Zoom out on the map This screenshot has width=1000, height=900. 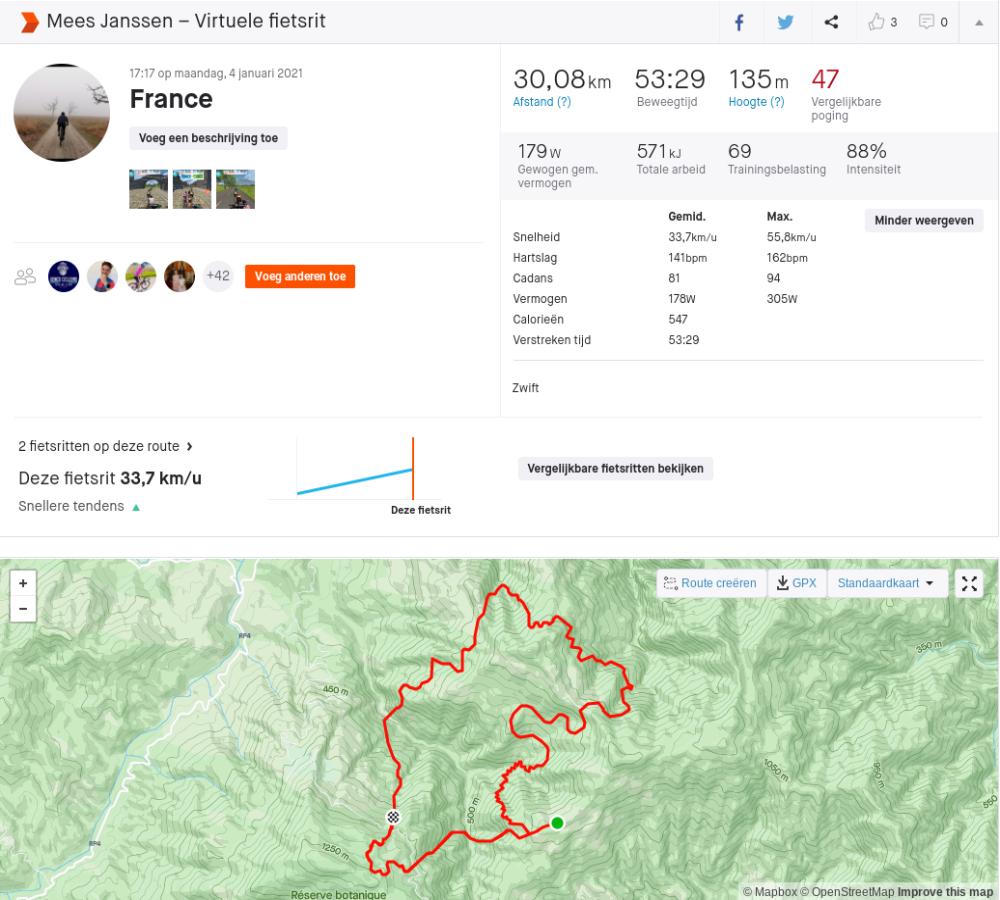tap(23, 607)
